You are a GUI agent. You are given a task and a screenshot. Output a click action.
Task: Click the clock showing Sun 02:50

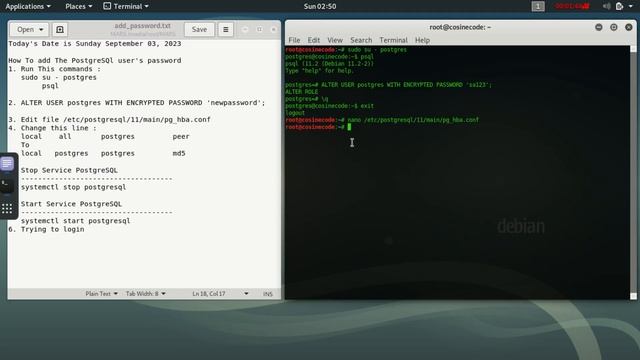coord(320,6)
